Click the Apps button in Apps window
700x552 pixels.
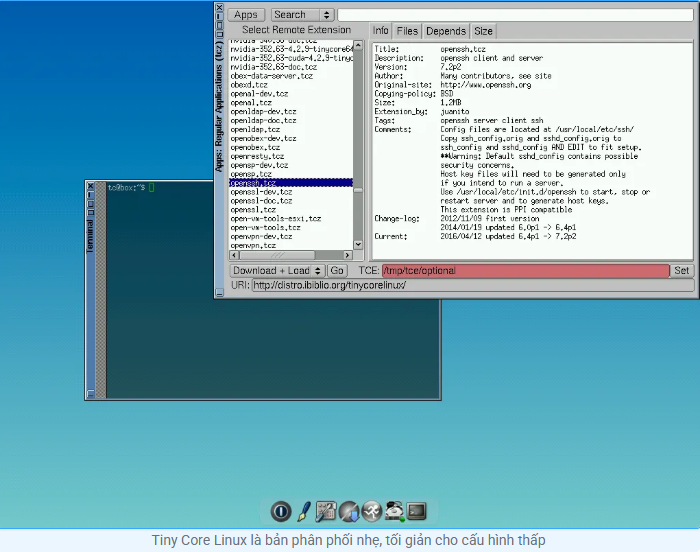[x=246, y=15]
